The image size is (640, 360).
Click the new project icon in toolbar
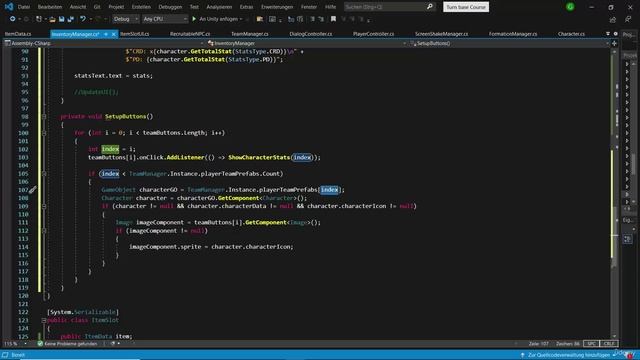pos(39,19)
